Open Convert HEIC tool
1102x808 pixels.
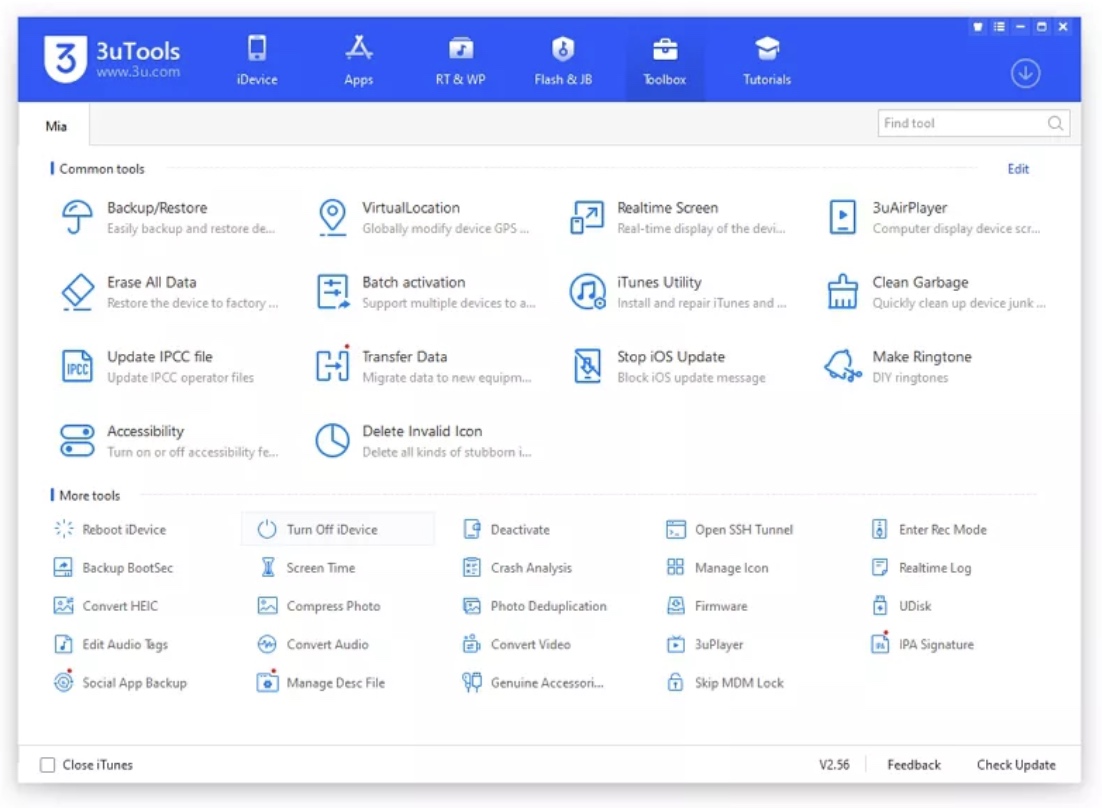(106, 606)
